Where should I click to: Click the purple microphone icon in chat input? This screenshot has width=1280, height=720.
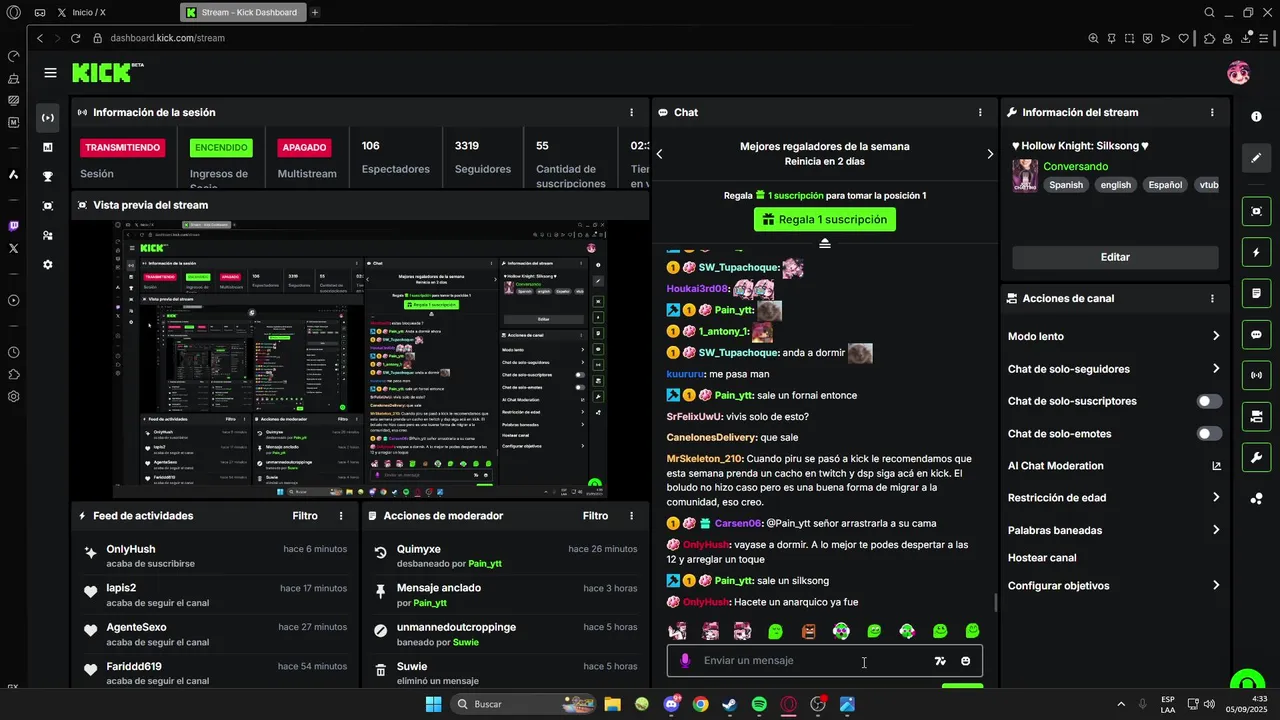pyautogui.click(x=685, y=661)
